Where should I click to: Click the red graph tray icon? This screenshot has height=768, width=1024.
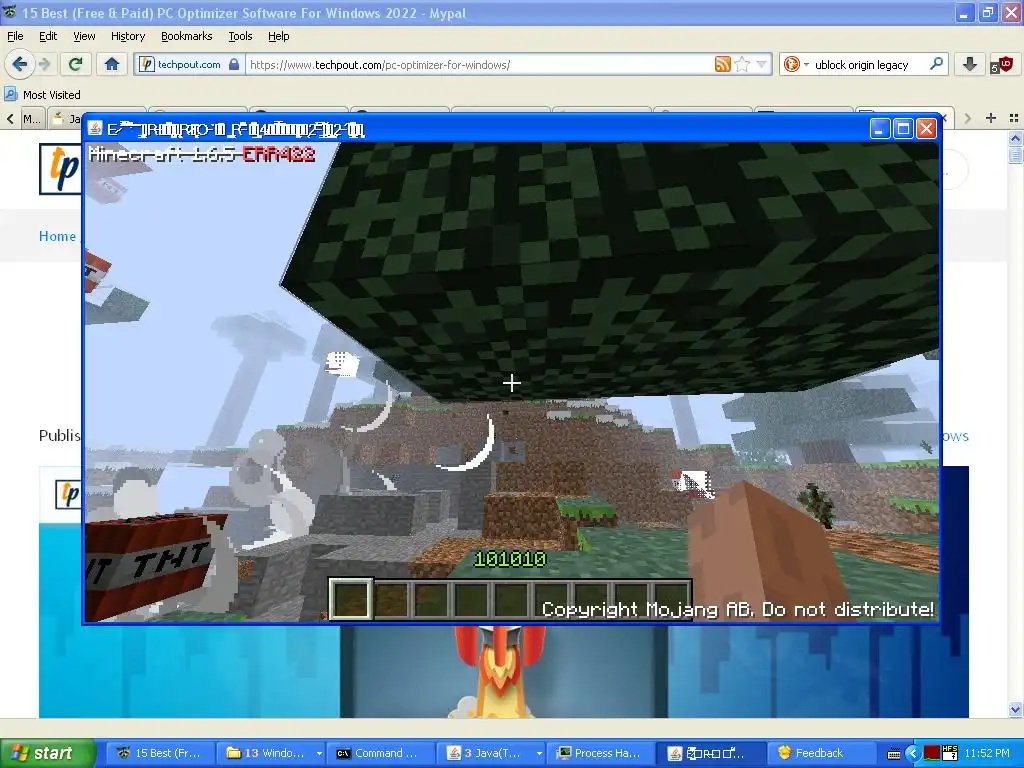(931, 754)
